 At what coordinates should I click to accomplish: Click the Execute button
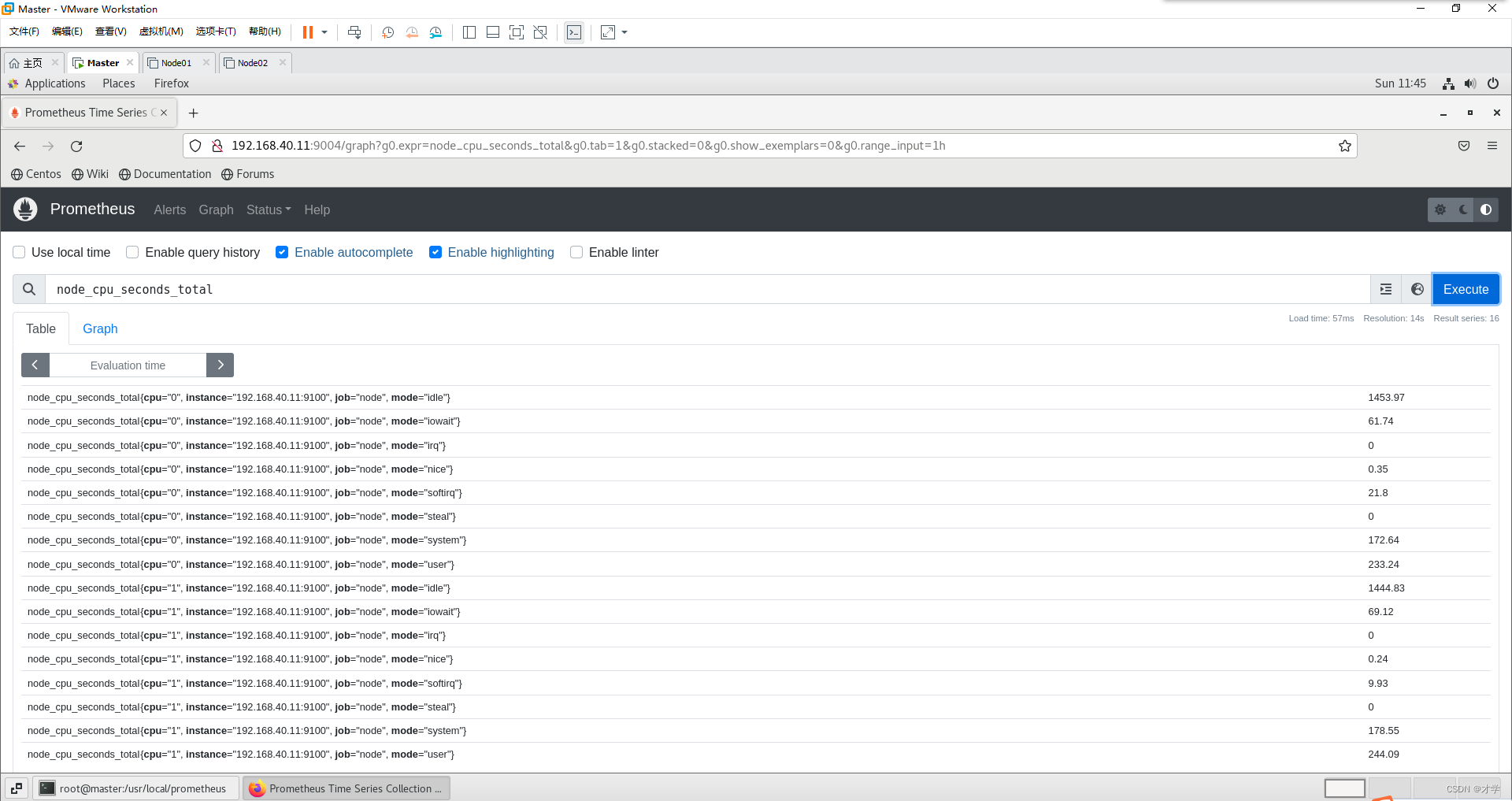[x=1466, y=289]
